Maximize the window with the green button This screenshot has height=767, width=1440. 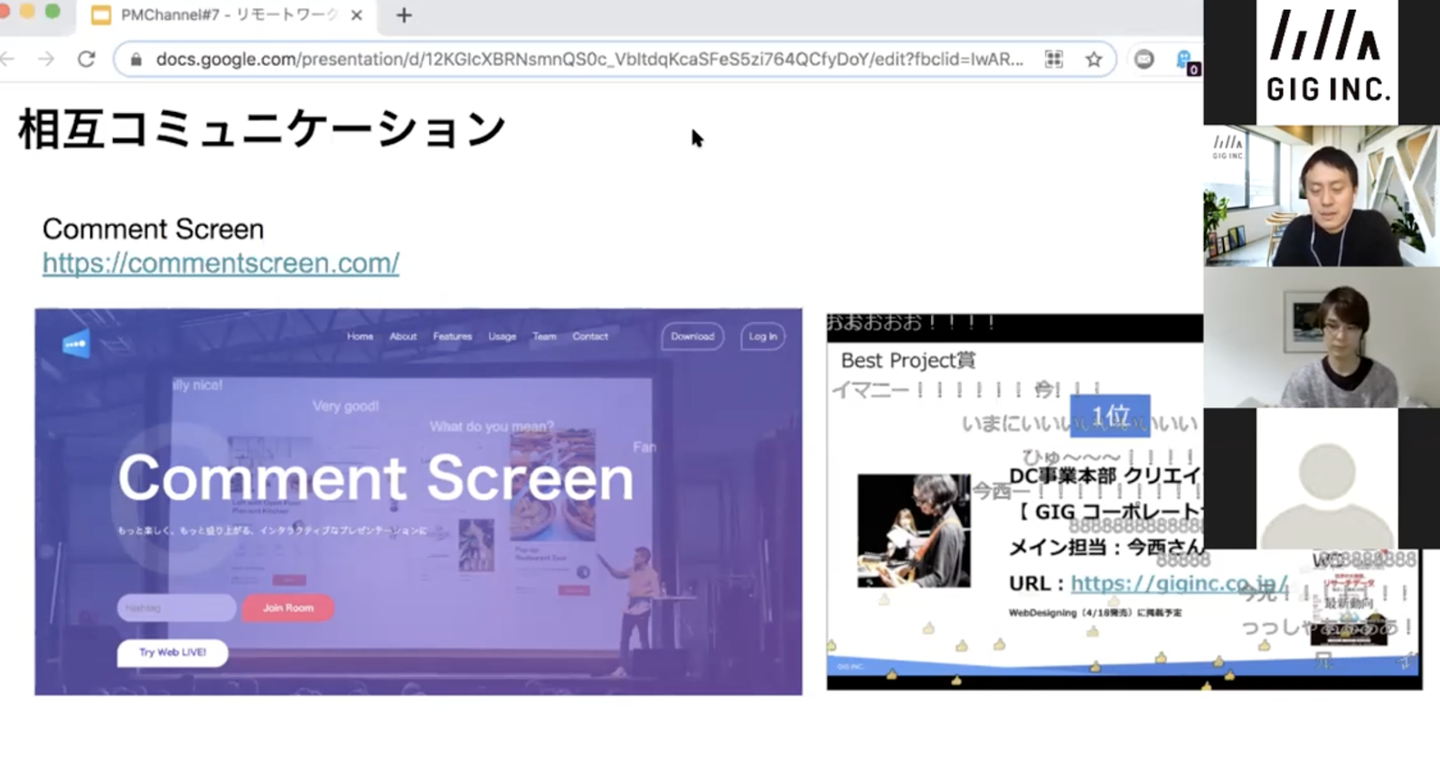click(53, 11)
